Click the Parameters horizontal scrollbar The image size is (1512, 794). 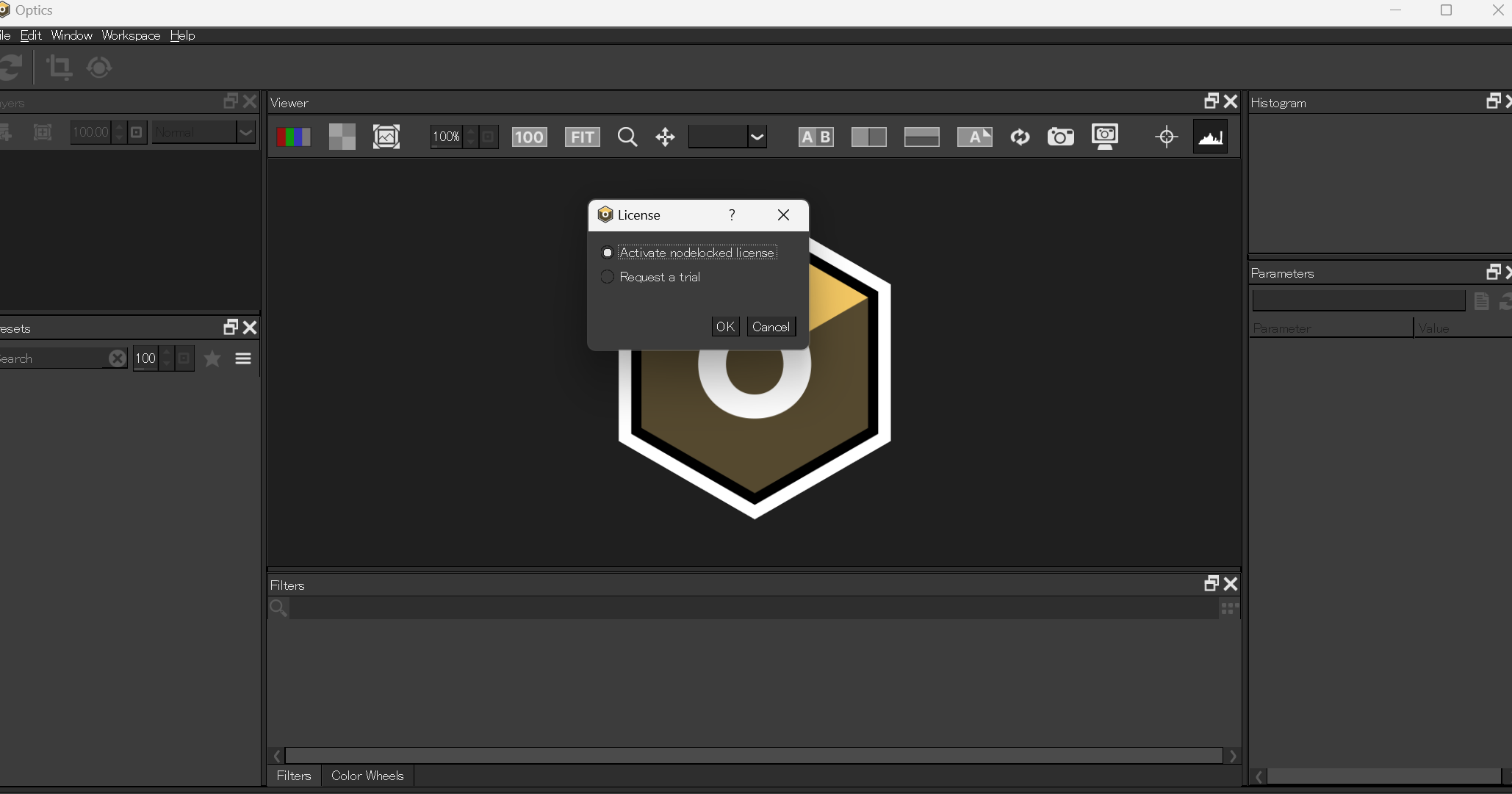1383,776
